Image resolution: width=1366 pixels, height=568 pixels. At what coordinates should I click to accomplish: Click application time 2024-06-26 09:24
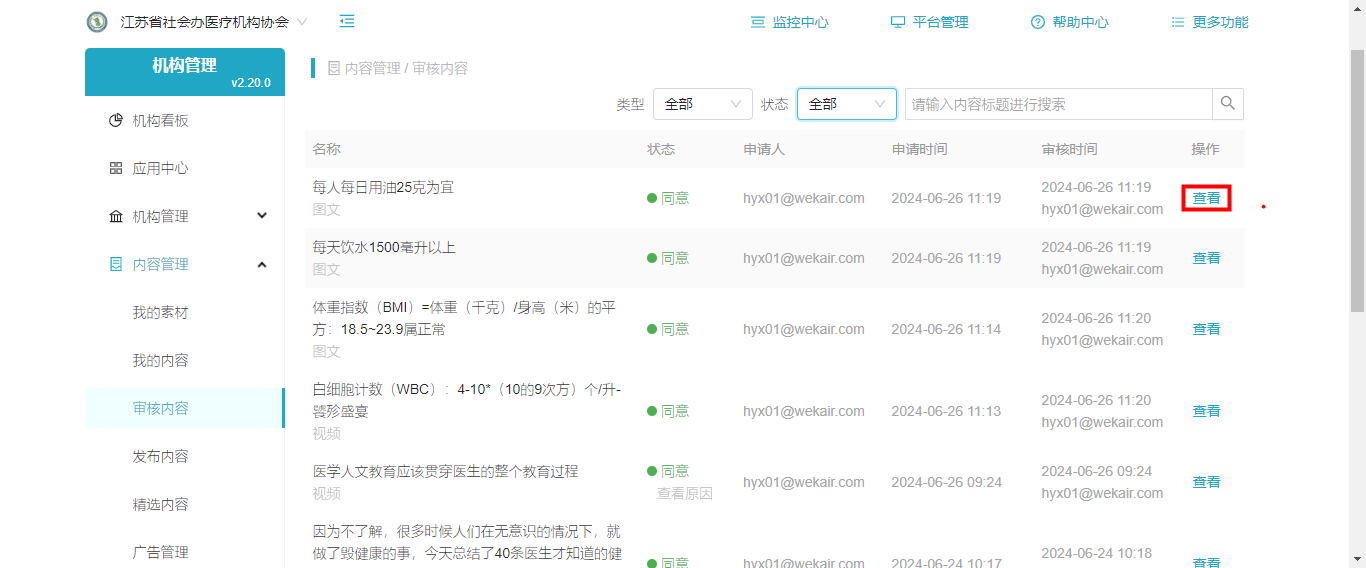click(946, 482)
